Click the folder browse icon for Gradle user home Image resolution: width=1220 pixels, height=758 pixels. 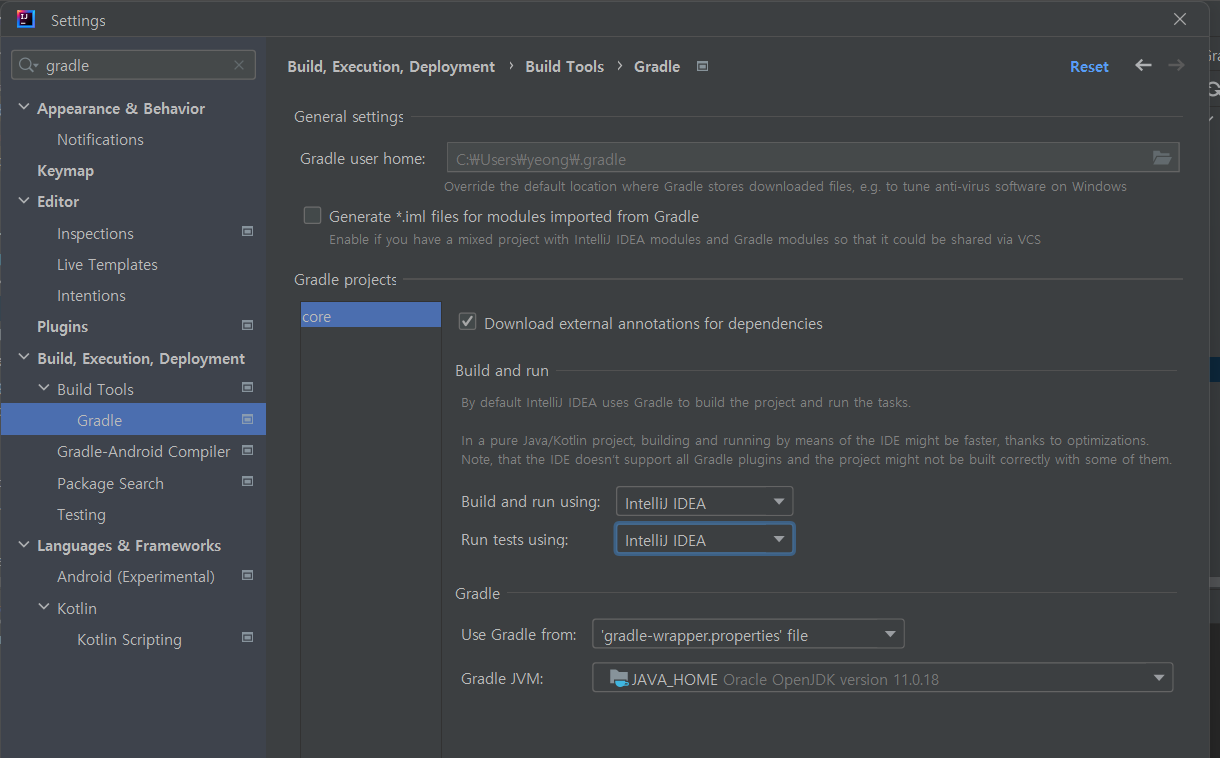(1162, 158)
